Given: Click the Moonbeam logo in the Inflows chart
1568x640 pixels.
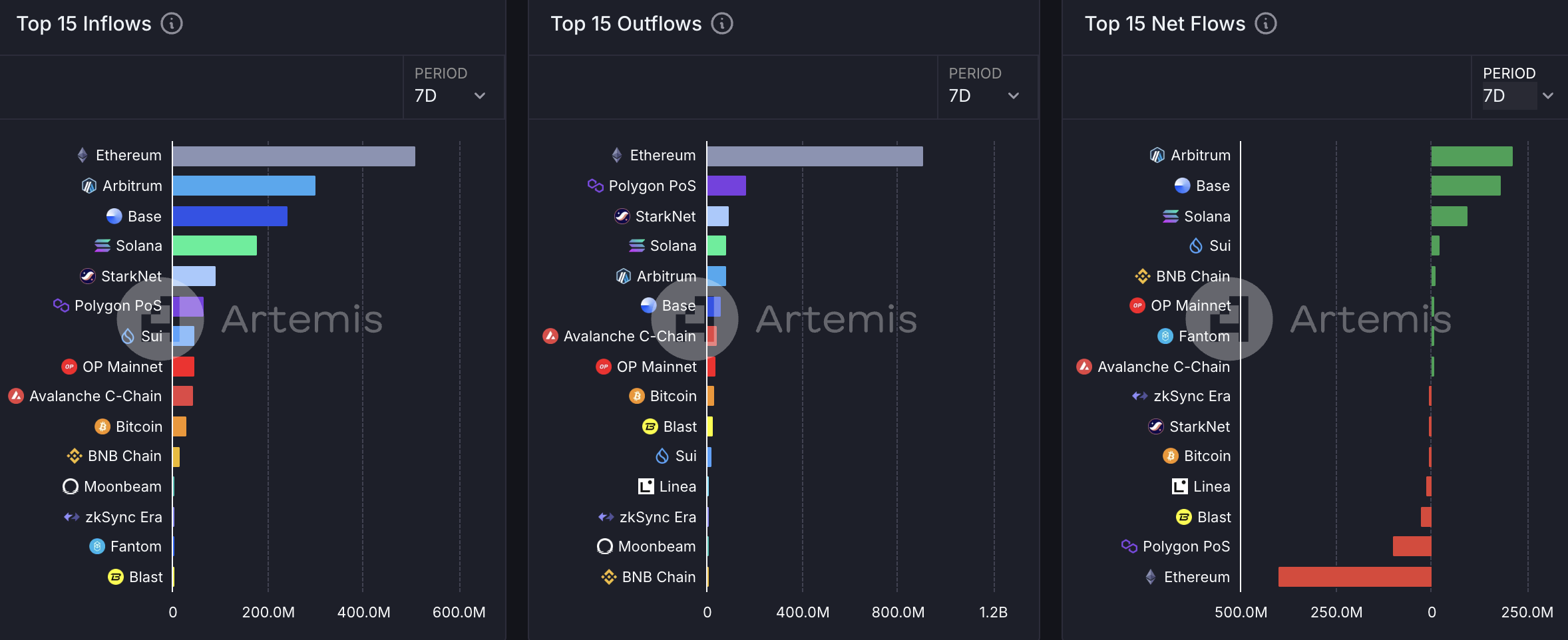Looking at the screenshot, I should click(x=71, y=486).
